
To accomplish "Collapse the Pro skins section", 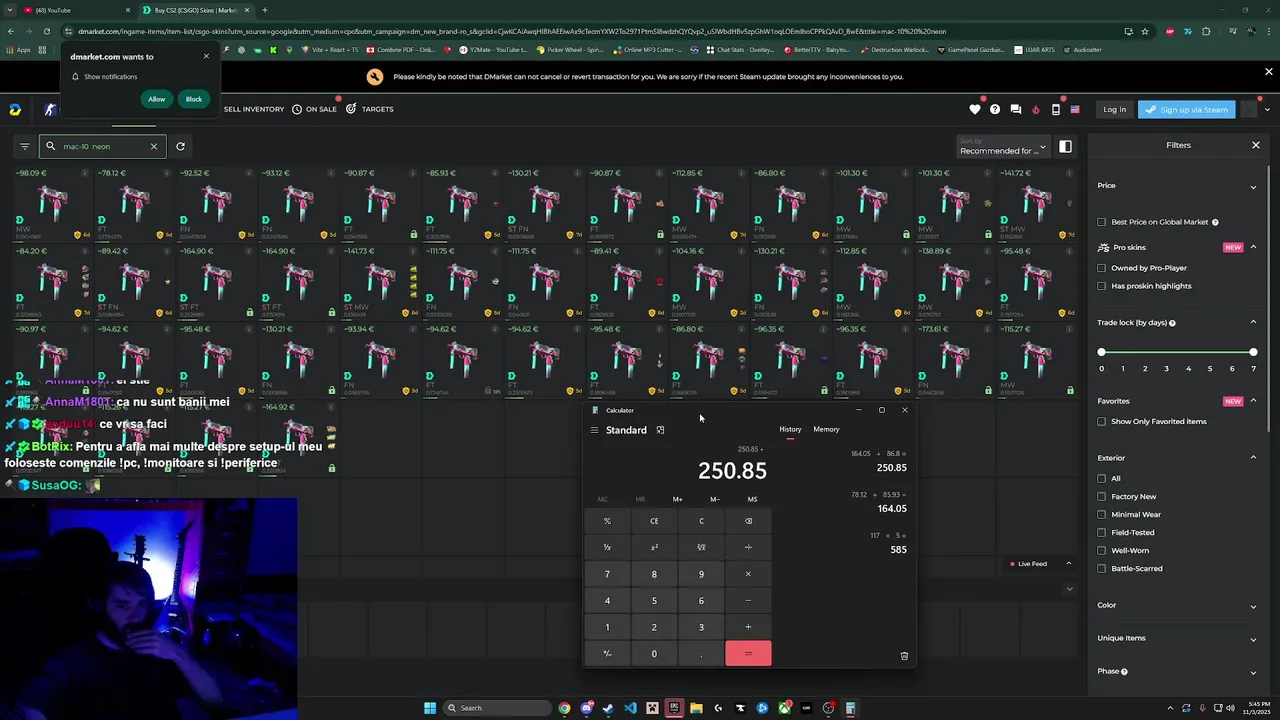I will [1253, 247].
